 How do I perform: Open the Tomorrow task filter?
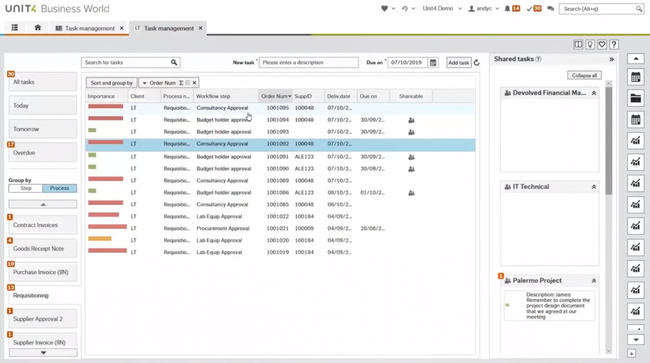(x=42, y=129)
